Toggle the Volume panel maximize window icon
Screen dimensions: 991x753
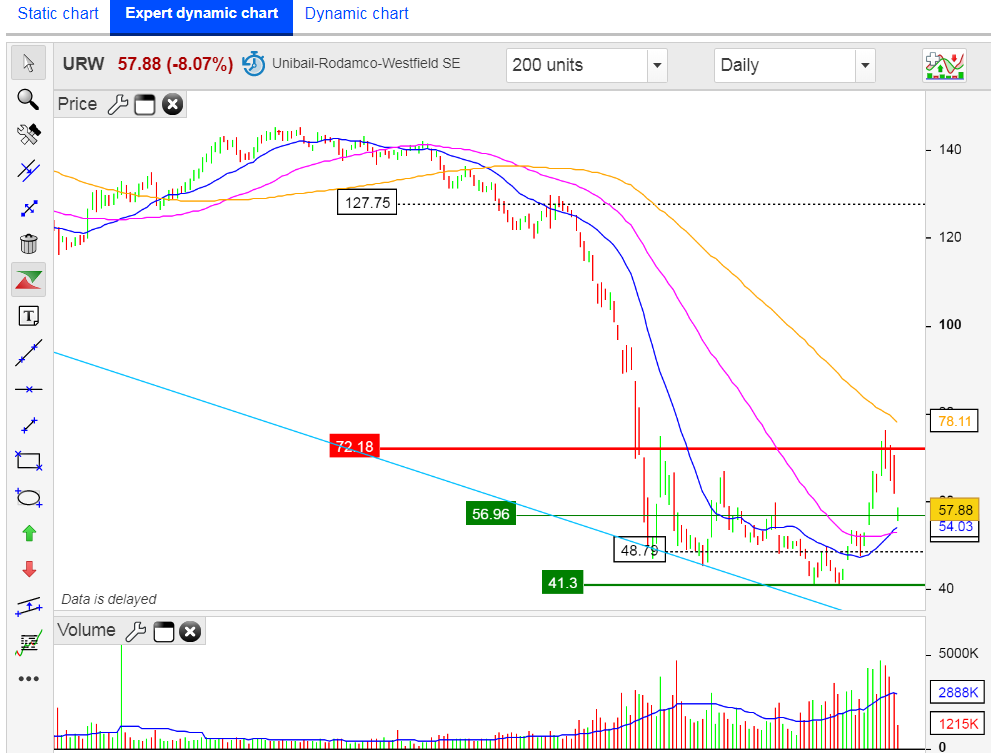click(x=163, y=631)
